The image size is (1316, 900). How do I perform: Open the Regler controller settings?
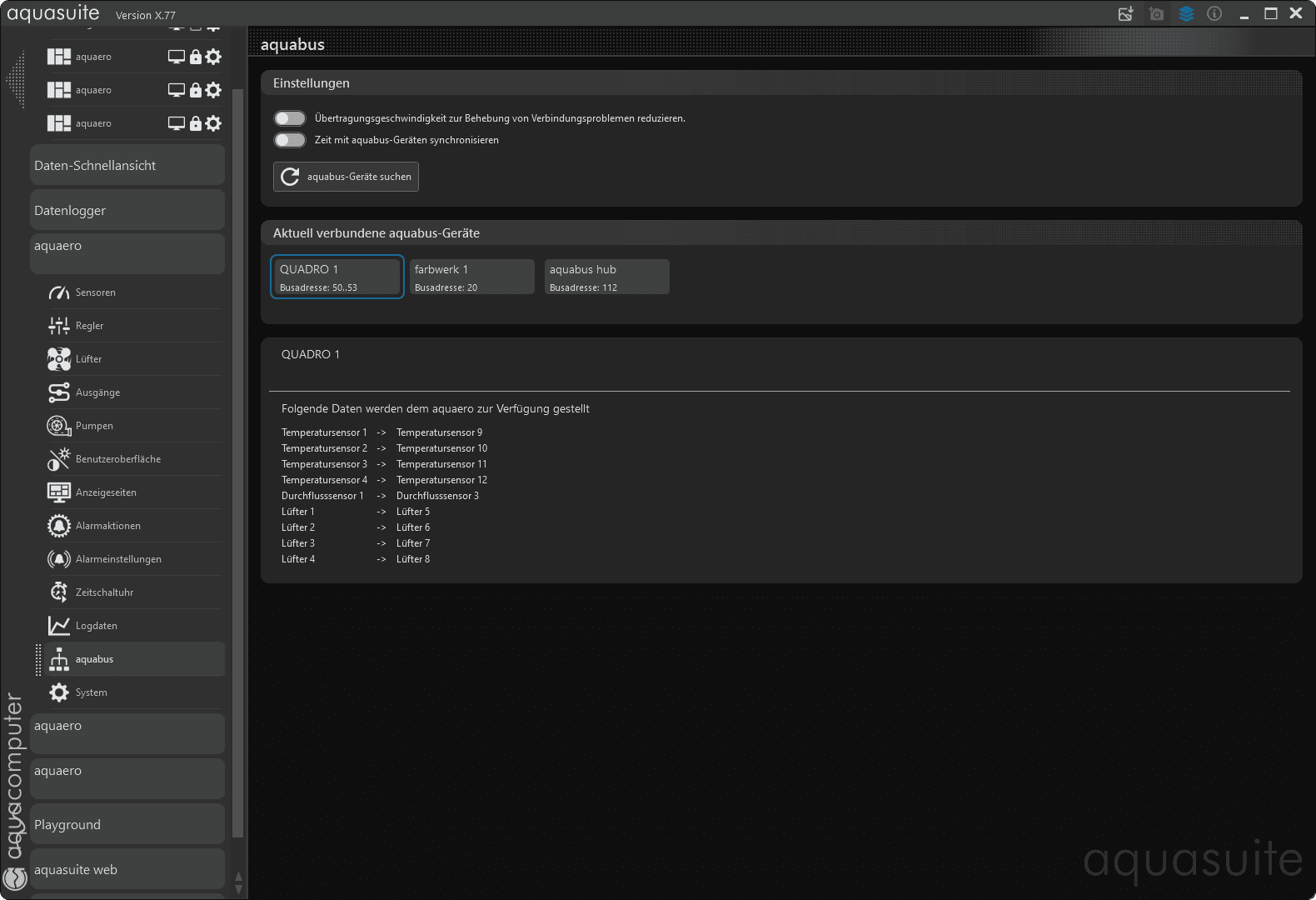click(x=135, y=326)
